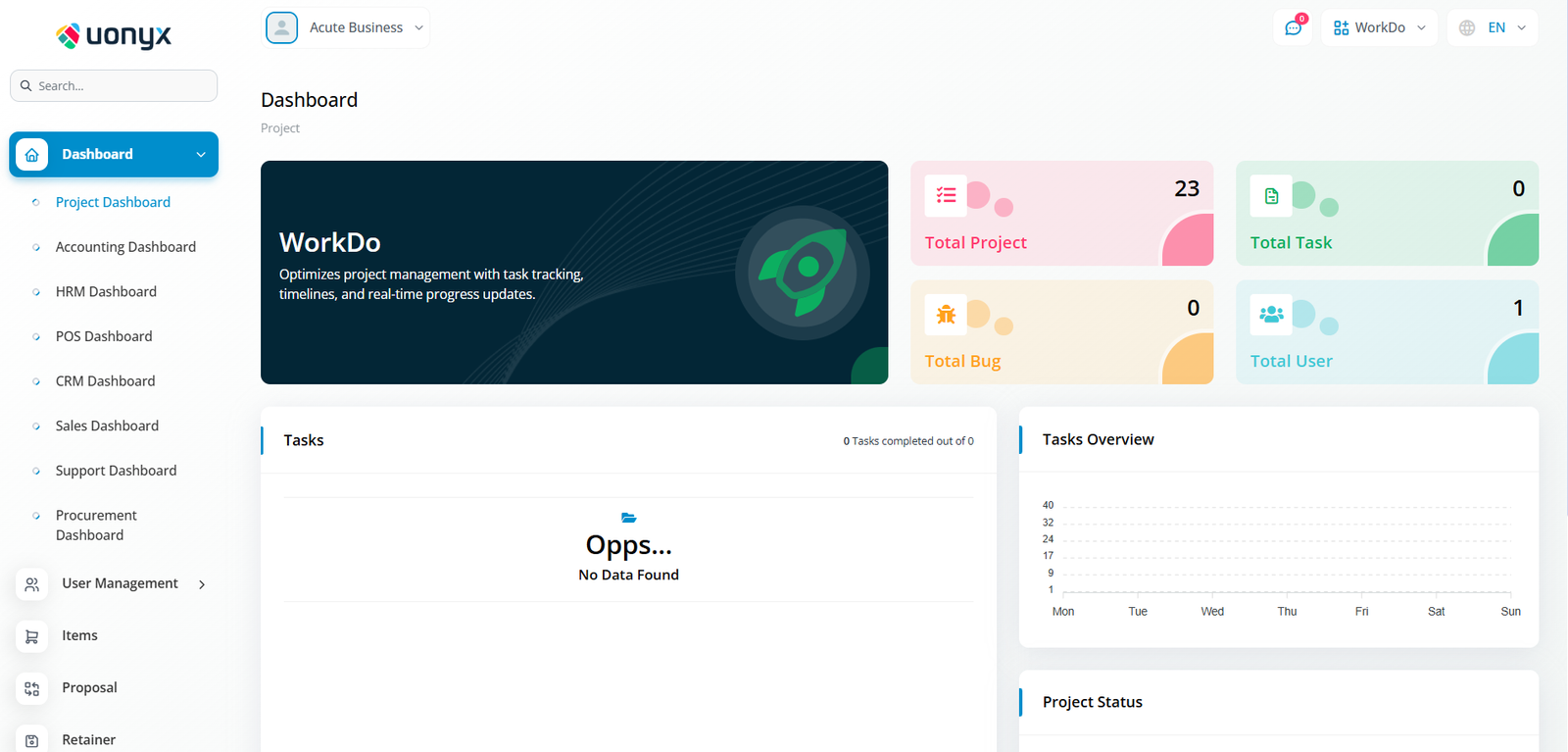This screenshot has height=752, width=1568.
Task: Click the chat messages notification icon
Action: pyautogui.click(x=1293, y=27)
